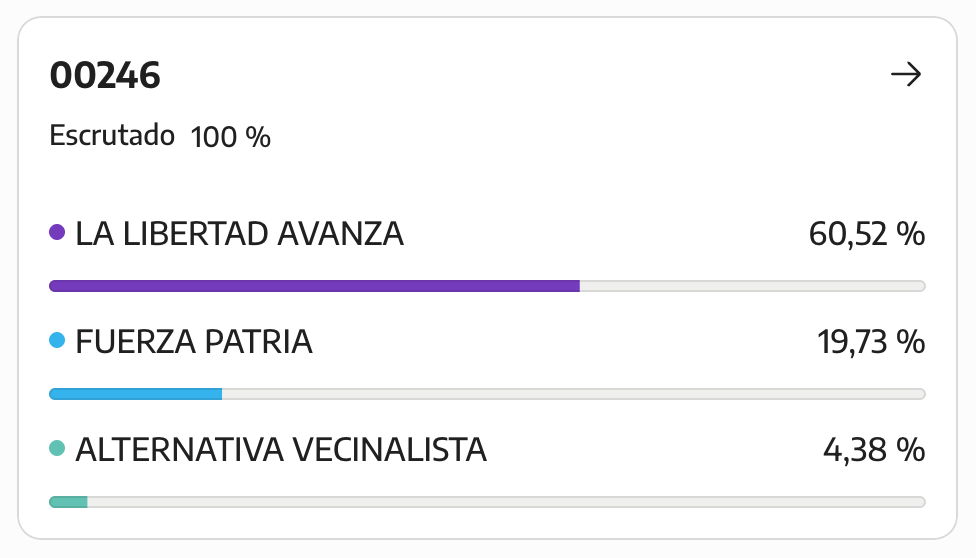
Task: Click the teal dot beside Alternativa Vecinalista
Action: point(57,448)
